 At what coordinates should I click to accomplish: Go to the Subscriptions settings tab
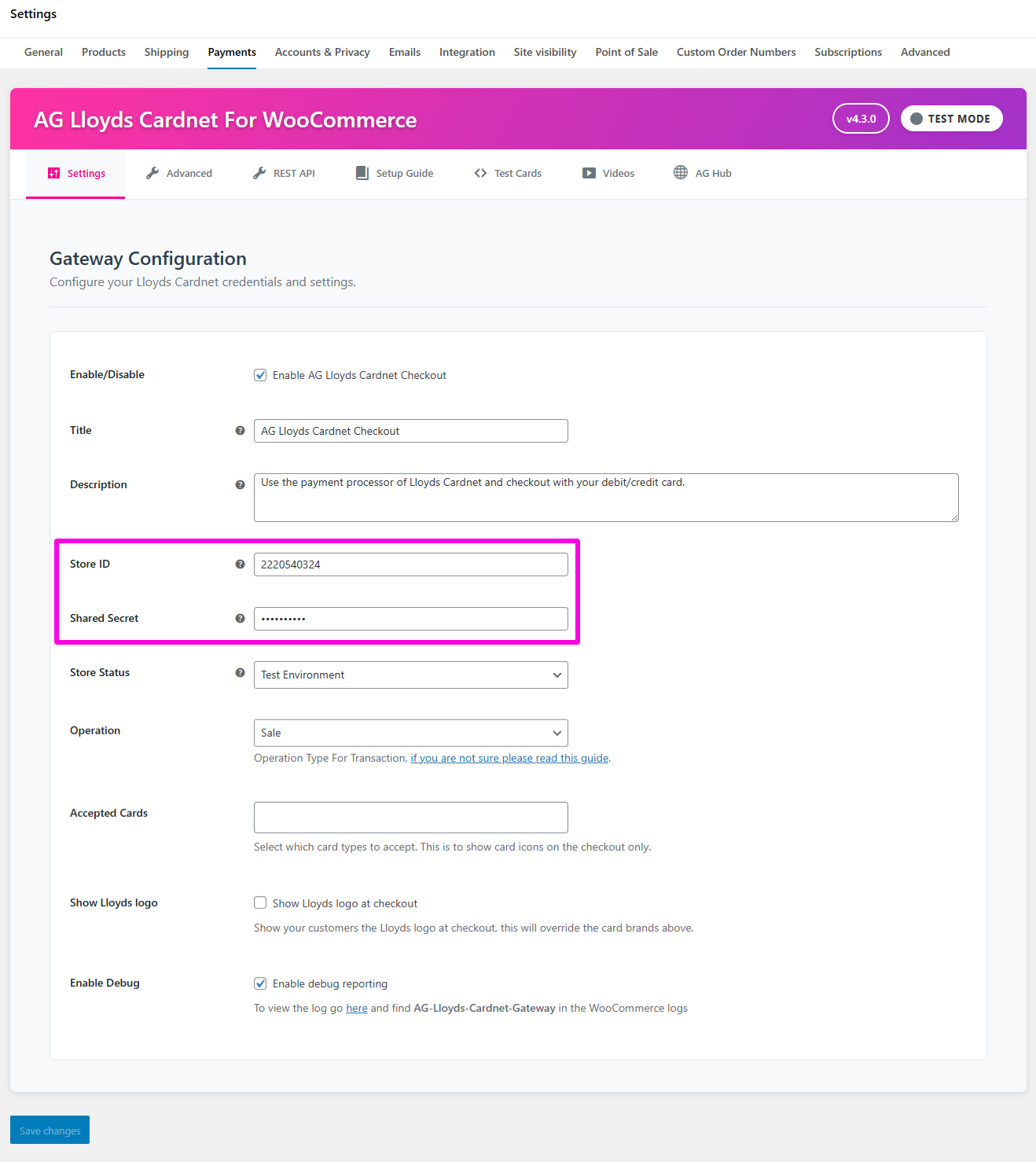847,52
